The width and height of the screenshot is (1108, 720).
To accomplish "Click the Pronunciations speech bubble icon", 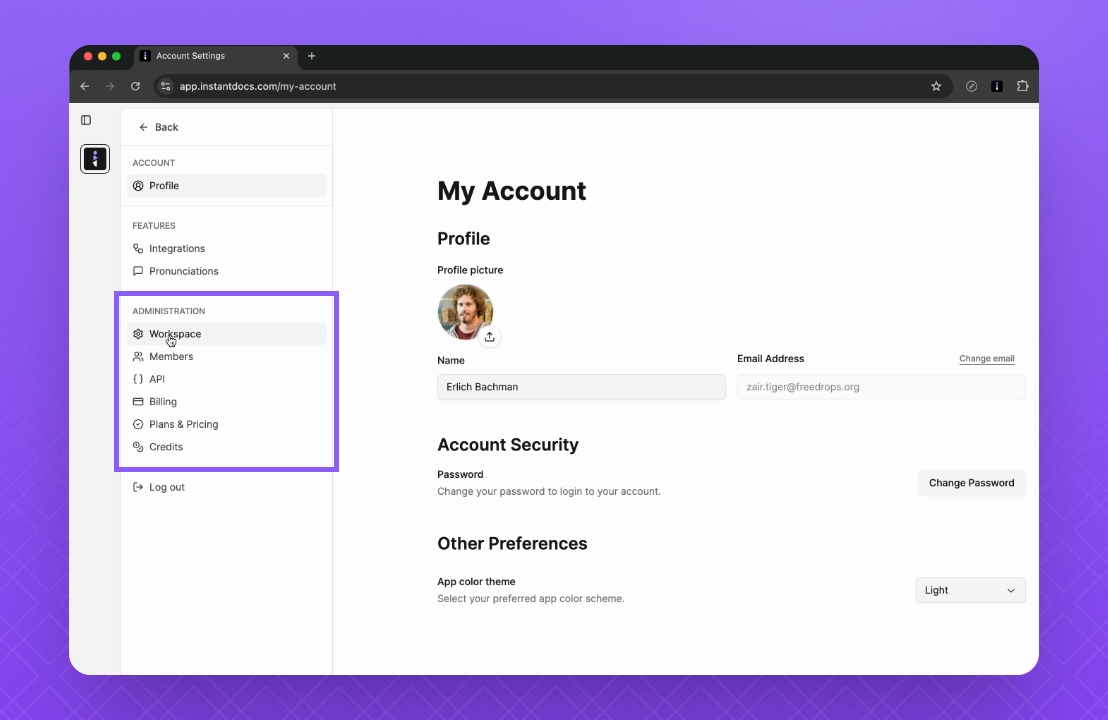I will pos(138,271).
